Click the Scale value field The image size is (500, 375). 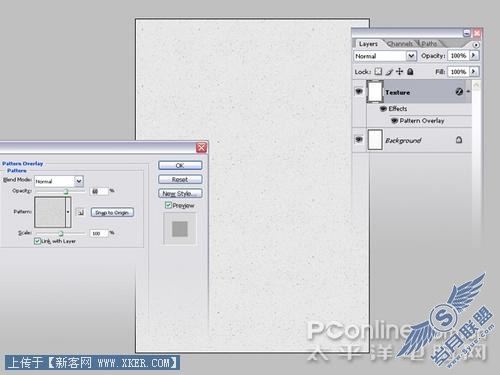click(99, 233)
